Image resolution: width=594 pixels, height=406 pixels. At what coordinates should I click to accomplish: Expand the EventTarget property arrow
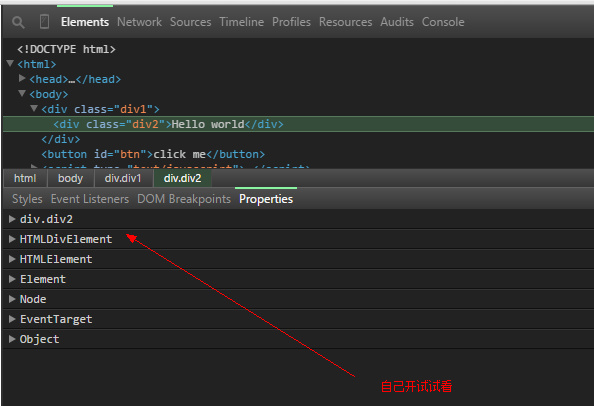(12, 319)
